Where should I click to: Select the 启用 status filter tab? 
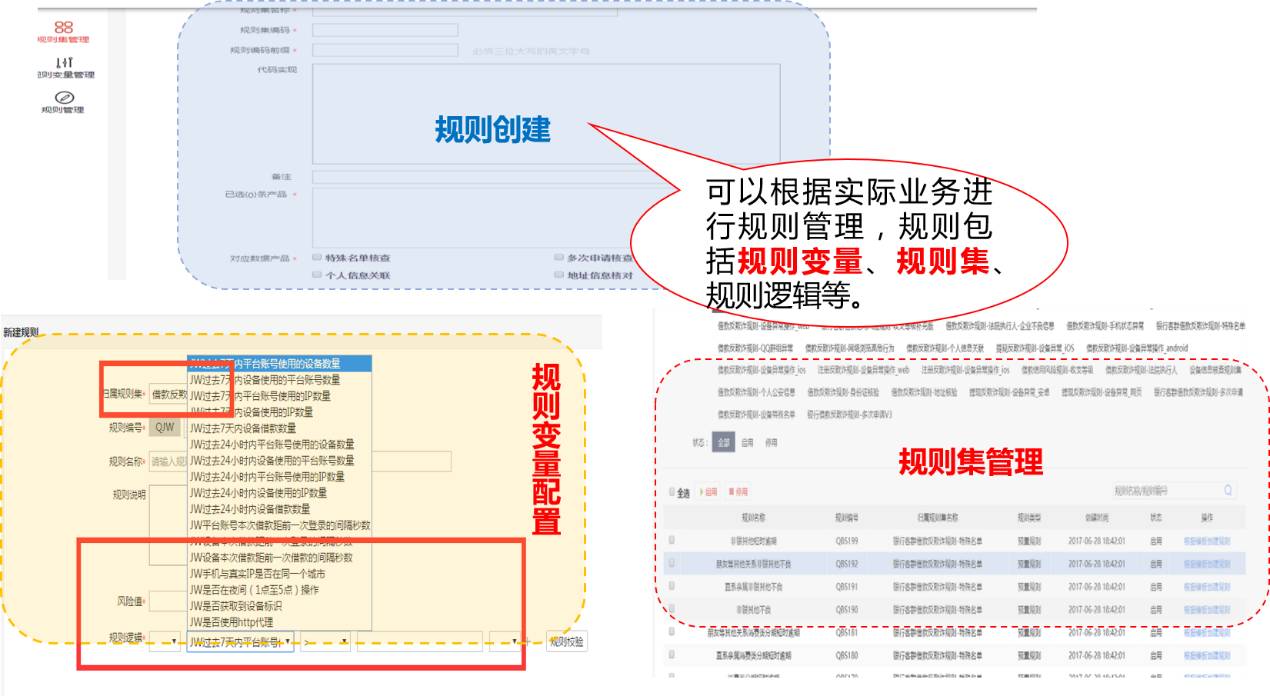pos(747,443)
